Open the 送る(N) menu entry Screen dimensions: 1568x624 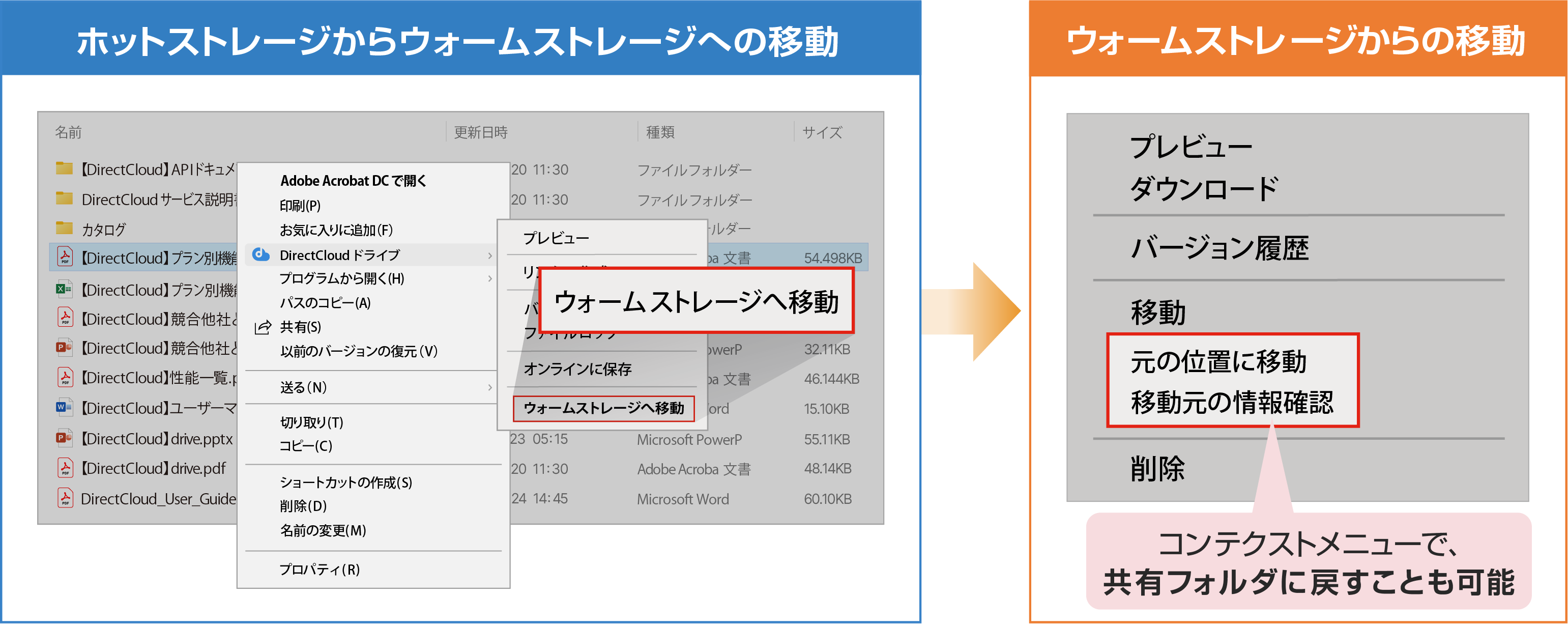point(303,388)
